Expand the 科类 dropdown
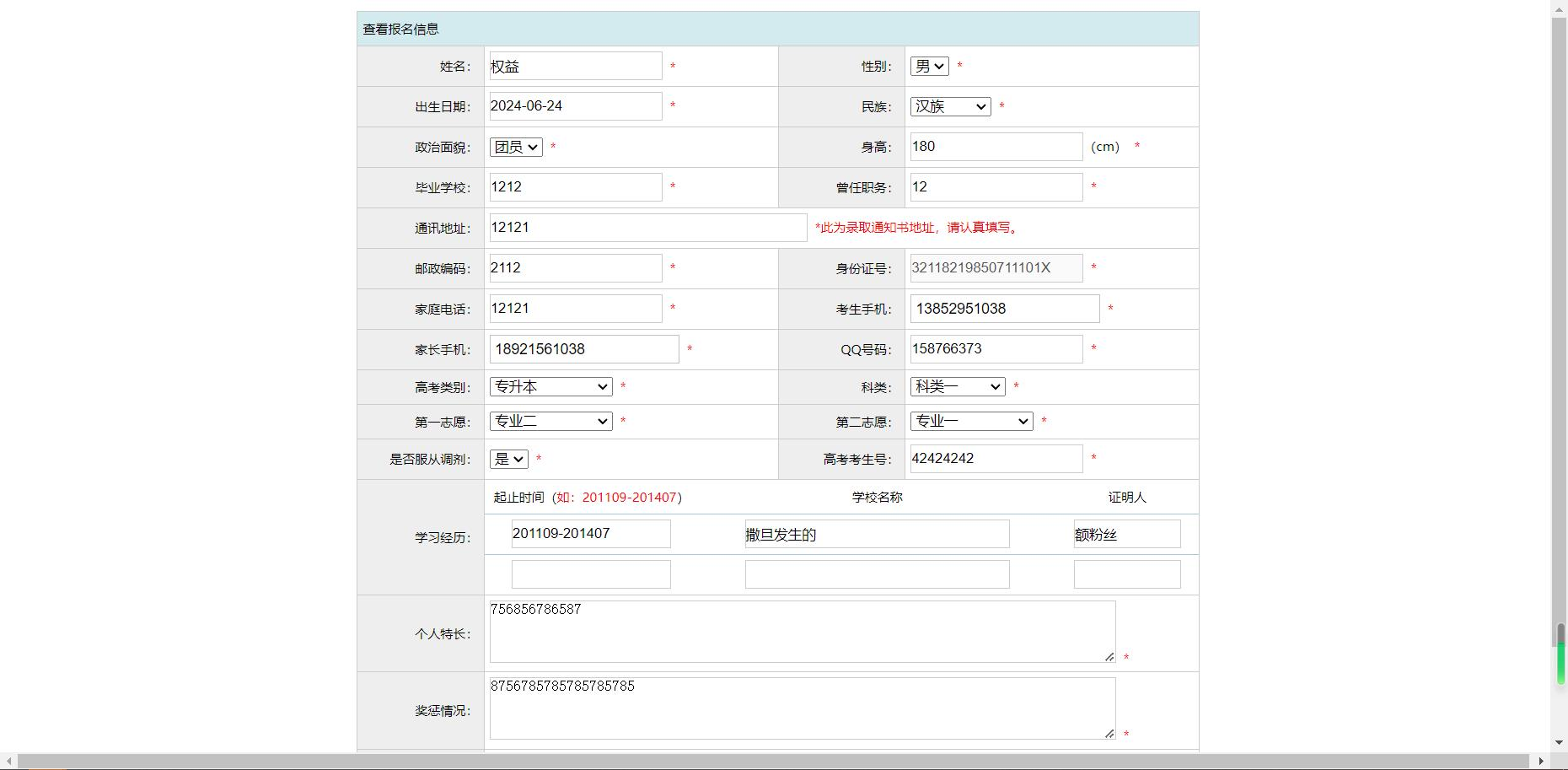 [x=957, y=386]
